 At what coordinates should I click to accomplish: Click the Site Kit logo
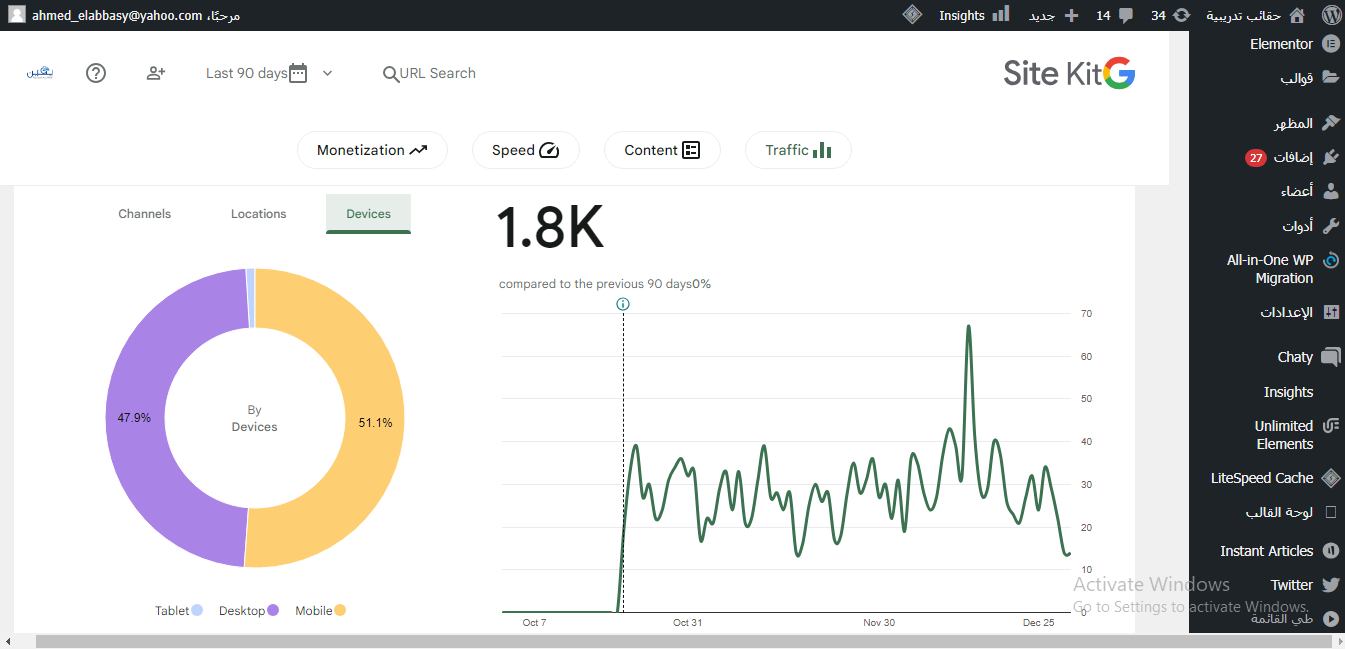1069,73
